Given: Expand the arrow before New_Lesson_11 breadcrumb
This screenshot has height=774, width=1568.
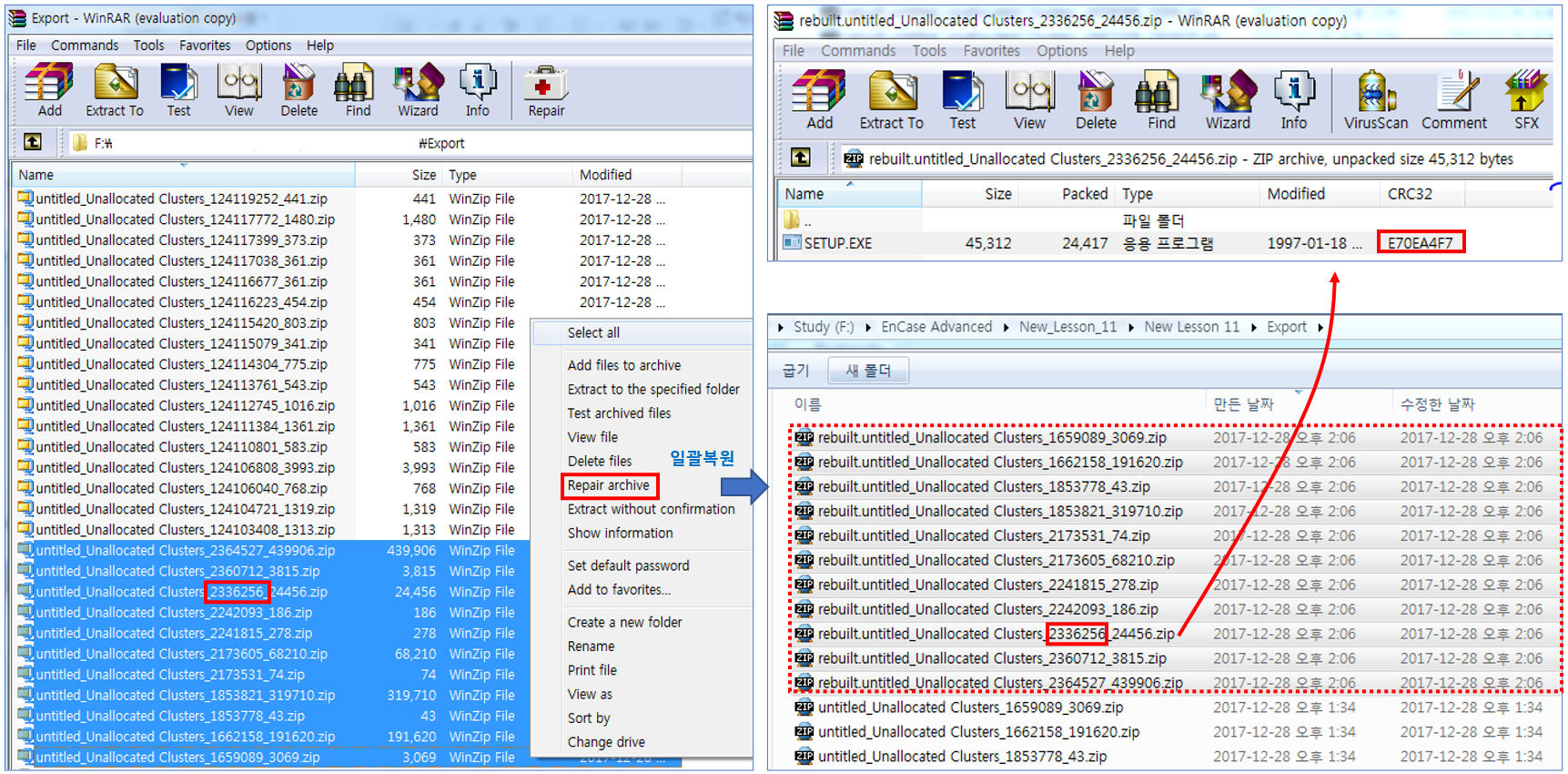Looking at the screenshot, I should (x=1006, y=327).
